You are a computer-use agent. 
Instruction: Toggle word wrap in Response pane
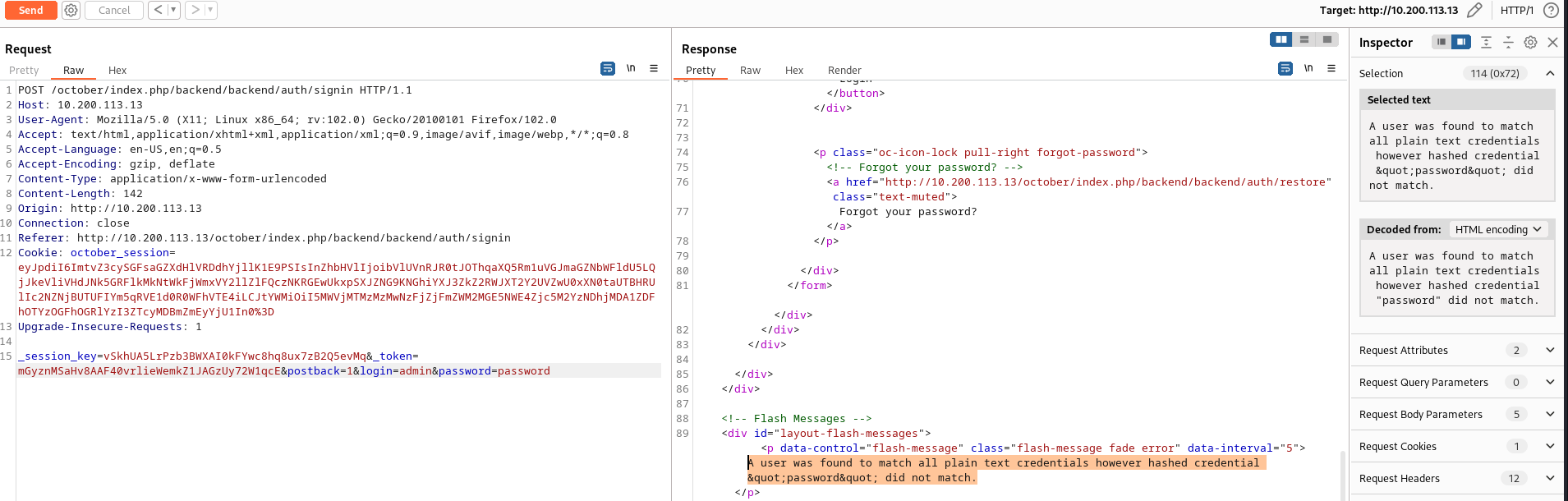[1285, 69]
